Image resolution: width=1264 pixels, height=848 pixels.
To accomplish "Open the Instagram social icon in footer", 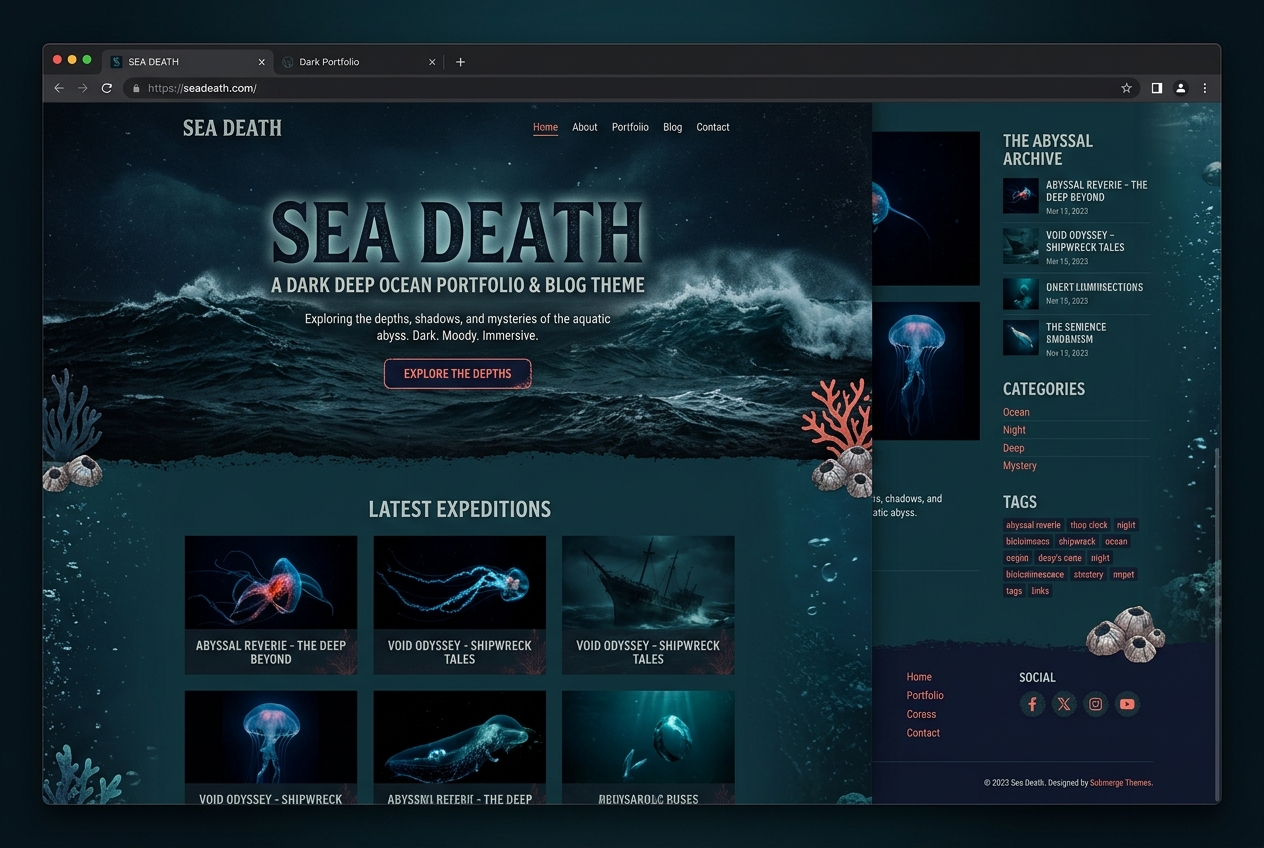I will (1096, 704).
